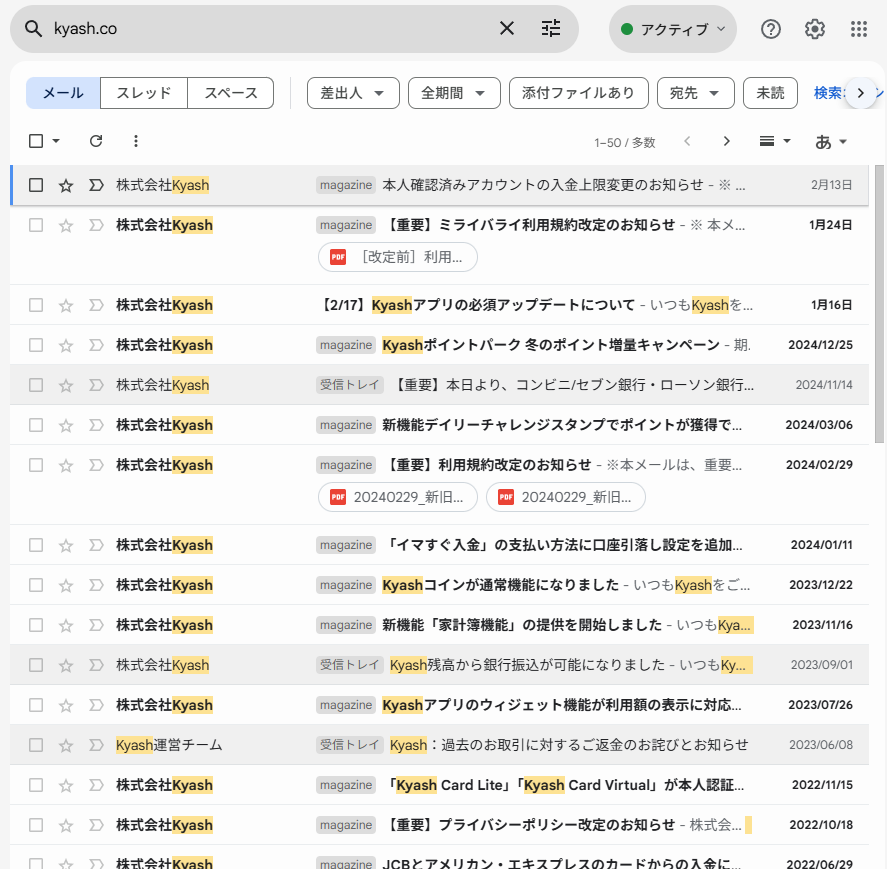Click magazine label on 2023/12/22 email
Screen dimensions: 887x869
[346, 585]
